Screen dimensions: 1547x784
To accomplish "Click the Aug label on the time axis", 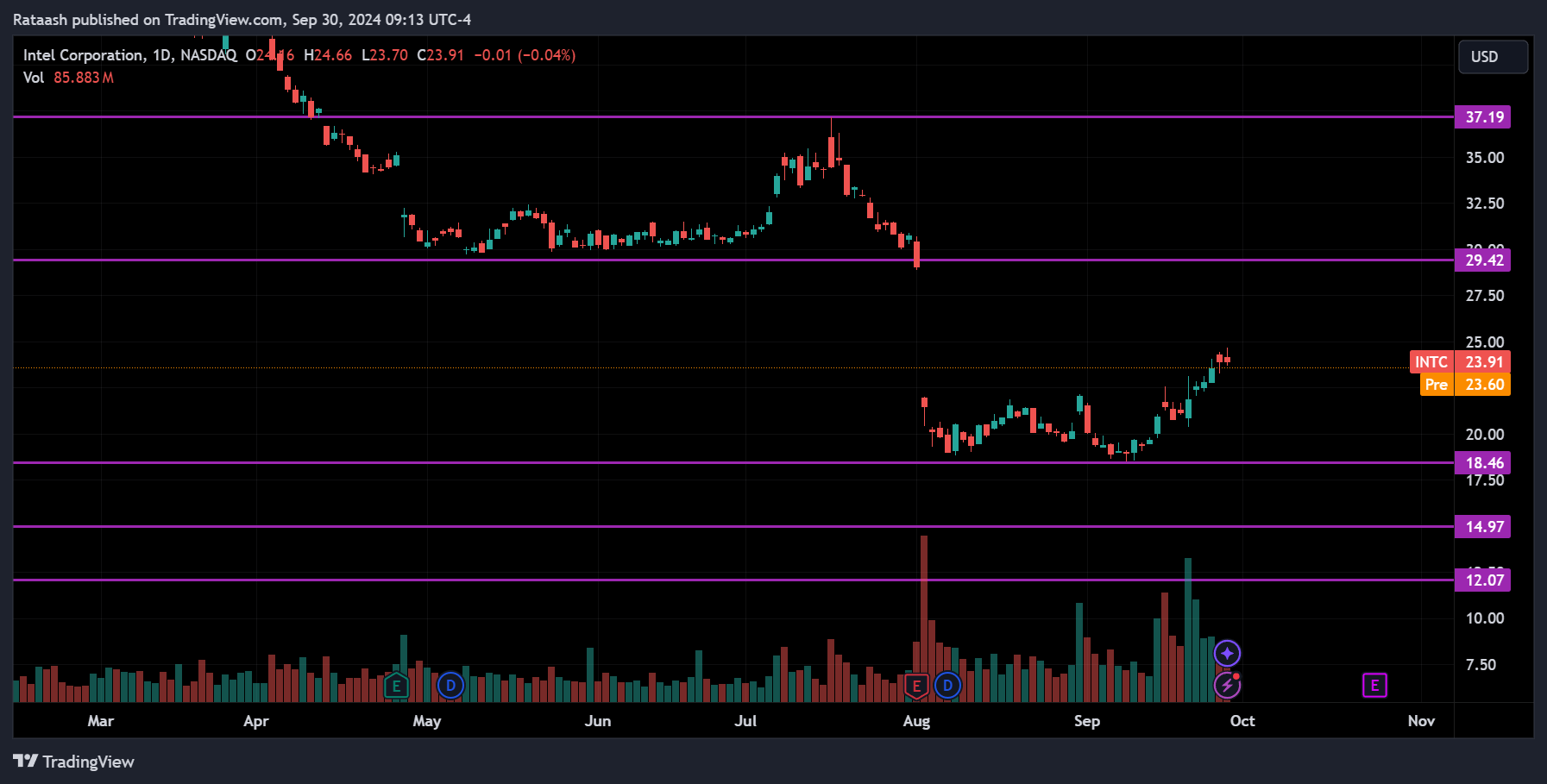I will (916, 721).
